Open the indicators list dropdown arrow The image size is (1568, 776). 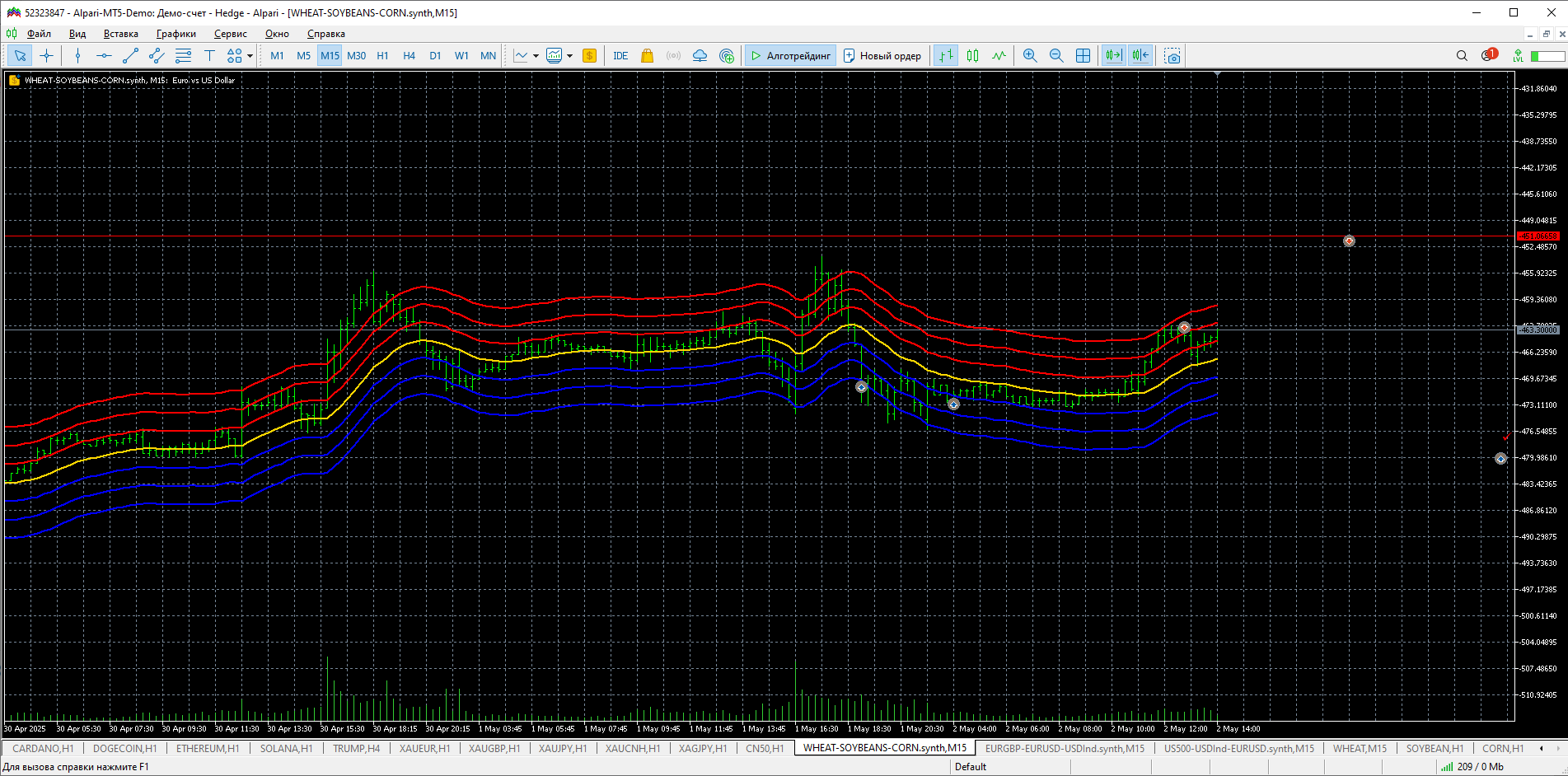(536, 56)
